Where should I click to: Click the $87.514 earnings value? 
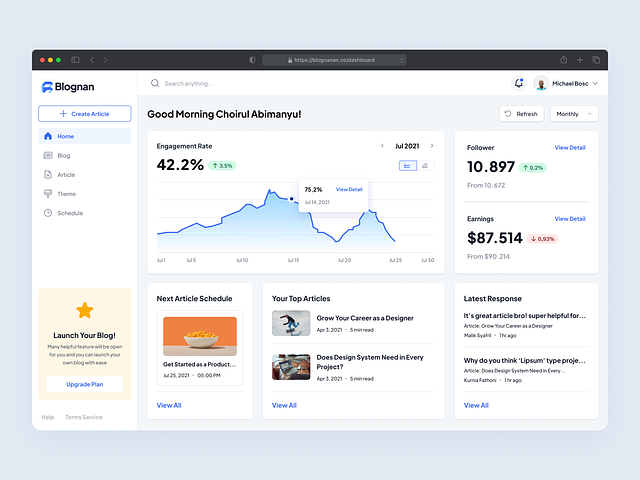pyautogui.click(x=495, y=238)
